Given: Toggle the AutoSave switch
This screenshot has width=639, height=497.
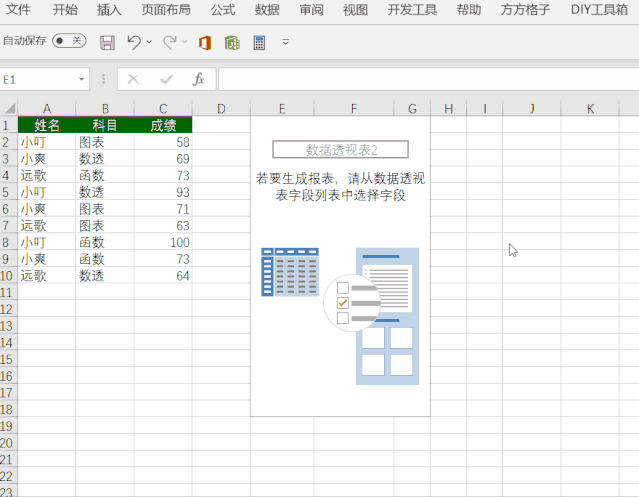Looking at the screenshot, I should click(69, 41).
